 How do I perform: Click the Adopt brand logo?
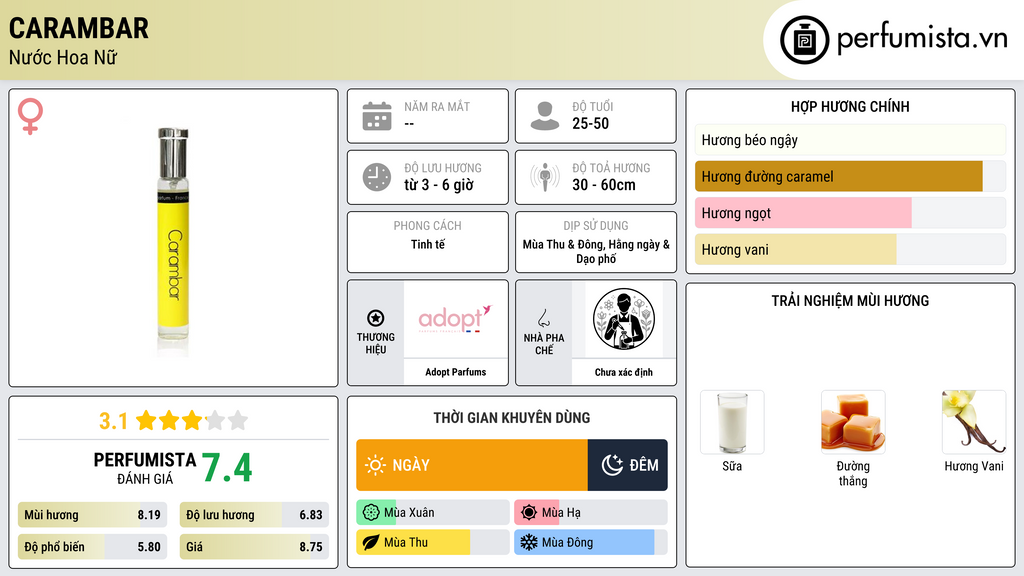[455, 319]
